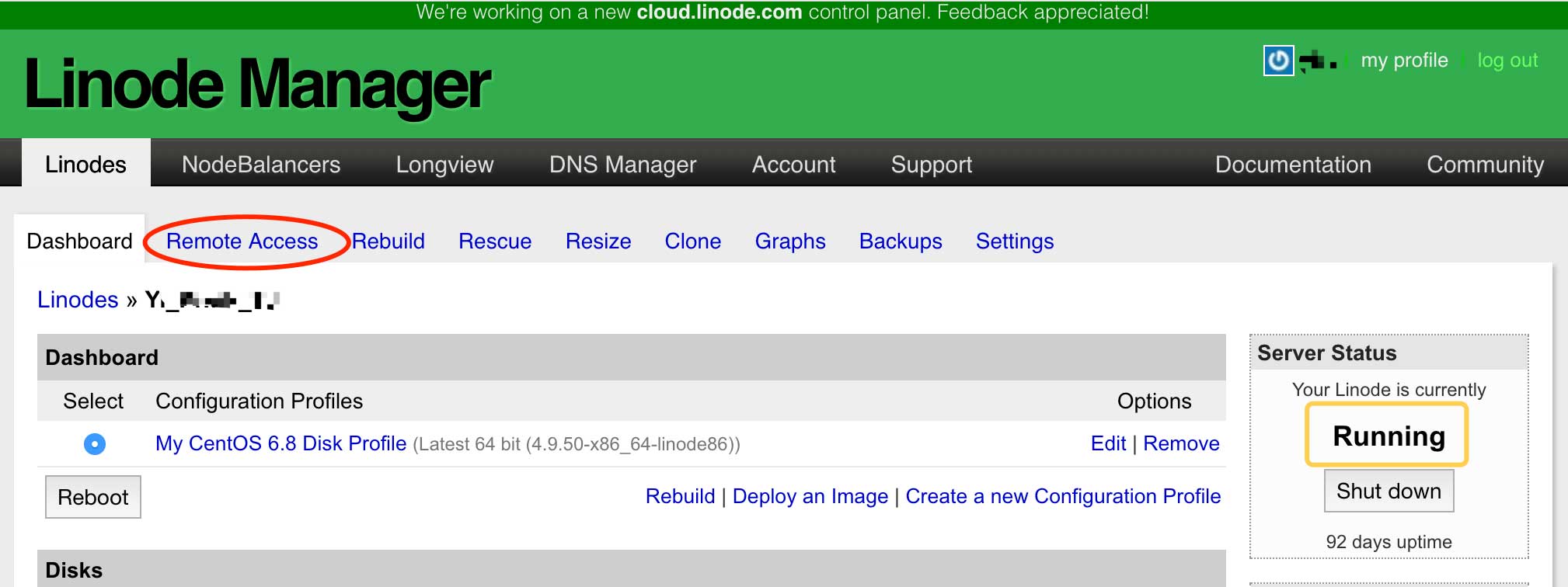The image size is (1568, 587).
Task: Open cloud.linode.com link in banner
Action: coord(719,12)
